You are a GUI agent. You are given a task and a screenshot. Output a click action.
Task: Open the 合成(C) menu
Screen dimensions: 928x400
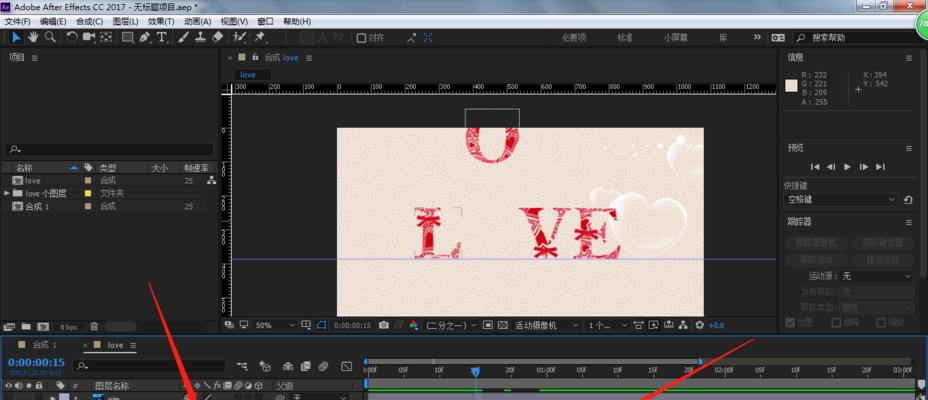[89, 21]
